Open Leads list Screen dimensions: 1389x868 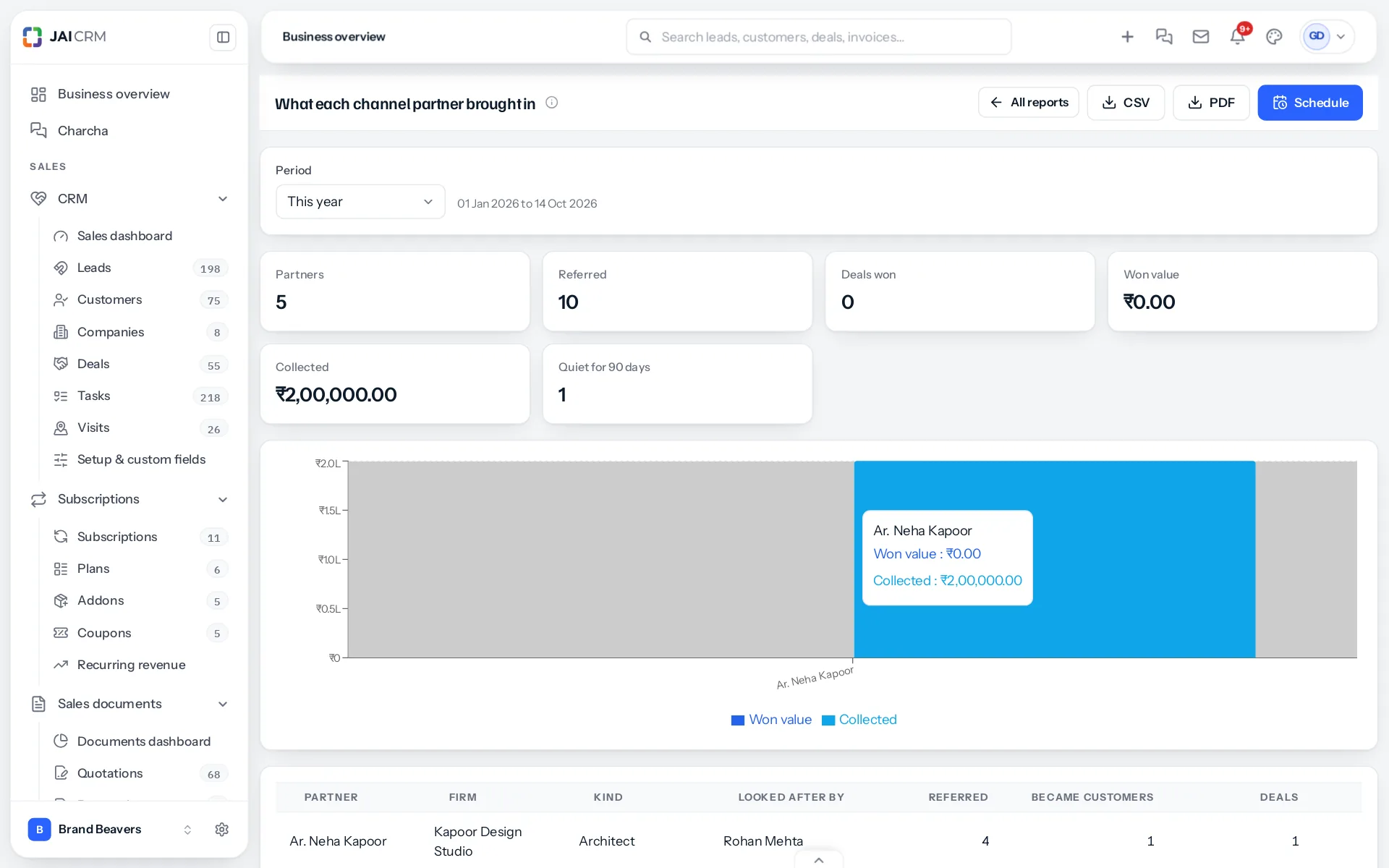140,268
